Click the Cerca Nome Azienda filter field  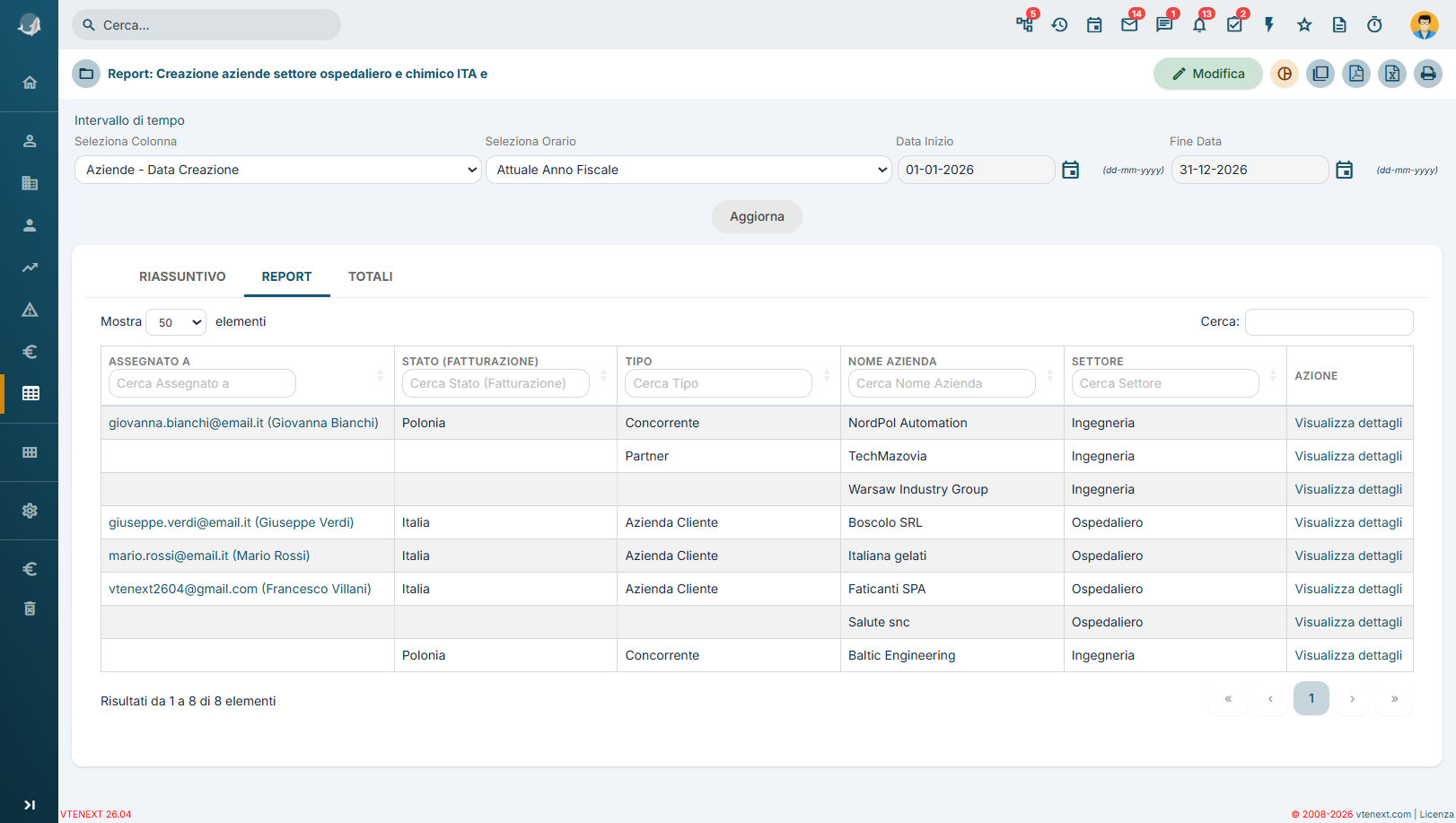942,383
